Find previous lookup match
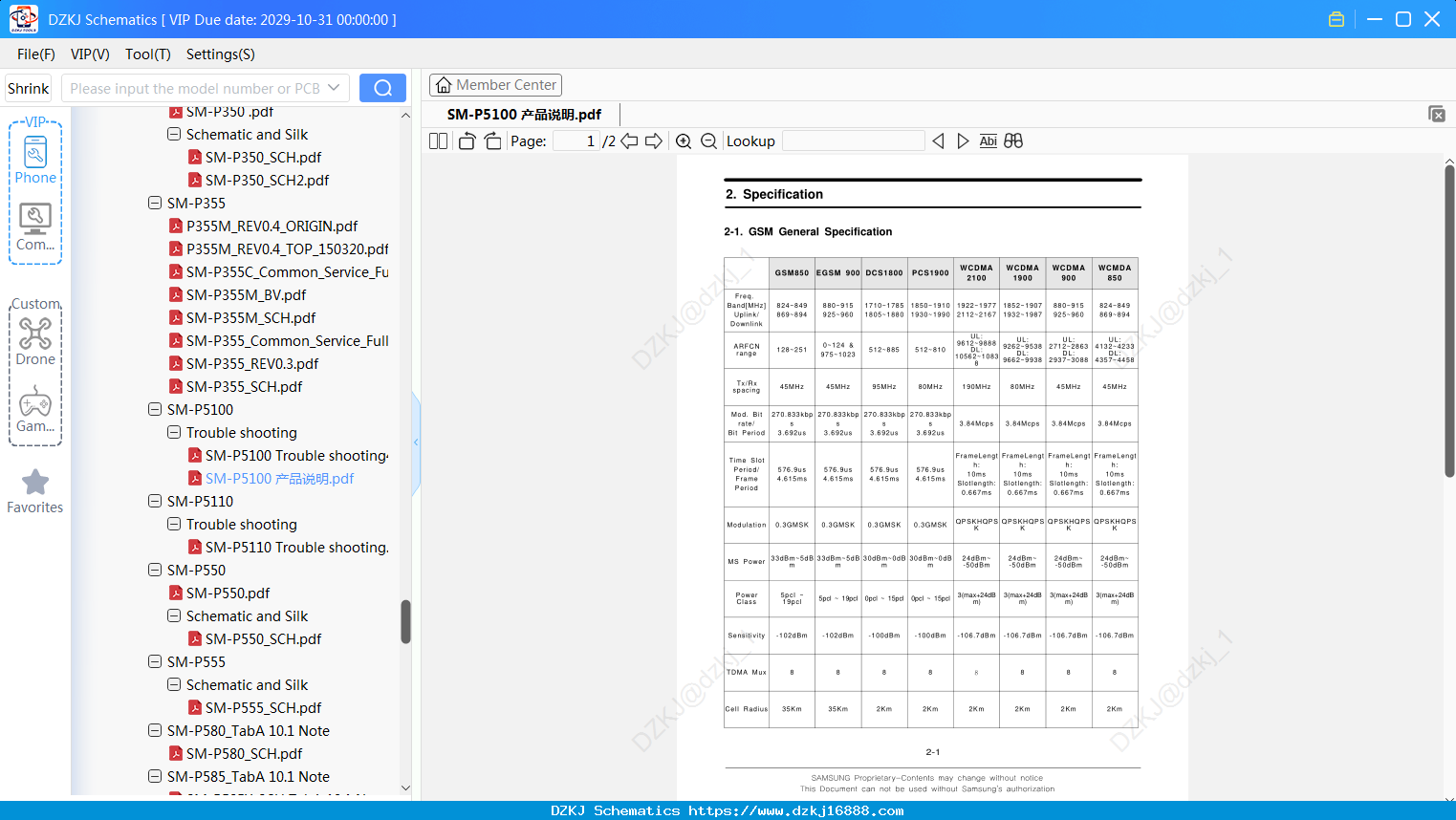Screen dimensions: 1456x820 938,141
